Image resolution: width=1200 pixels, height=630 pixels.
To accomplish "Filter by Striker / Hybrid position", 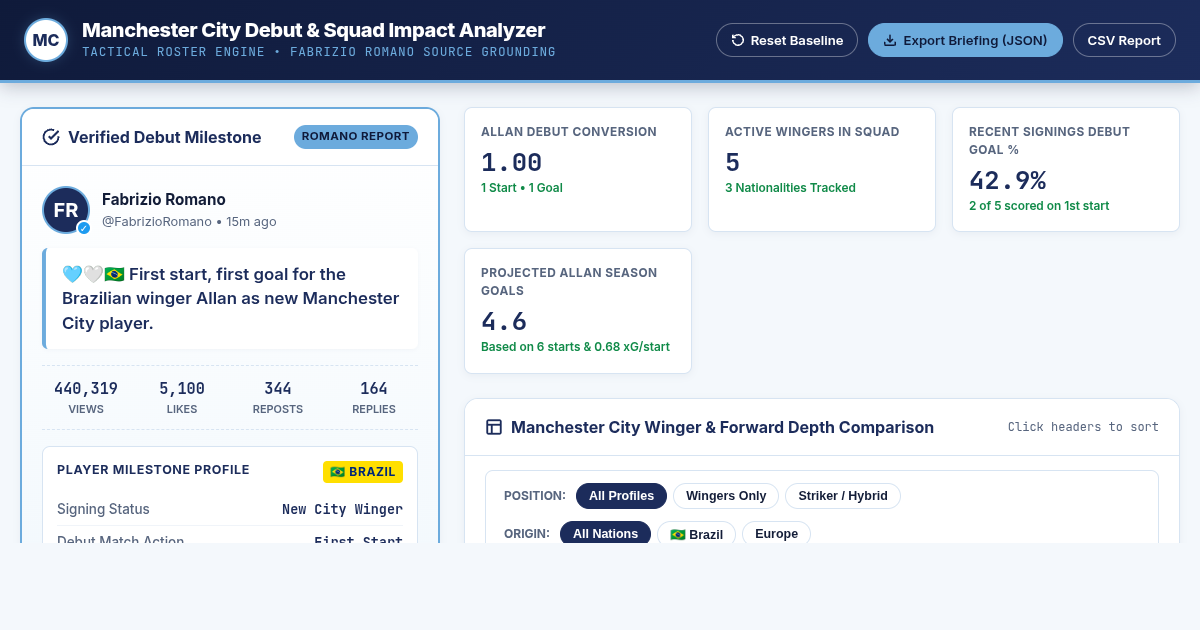I will coord(843,495).
